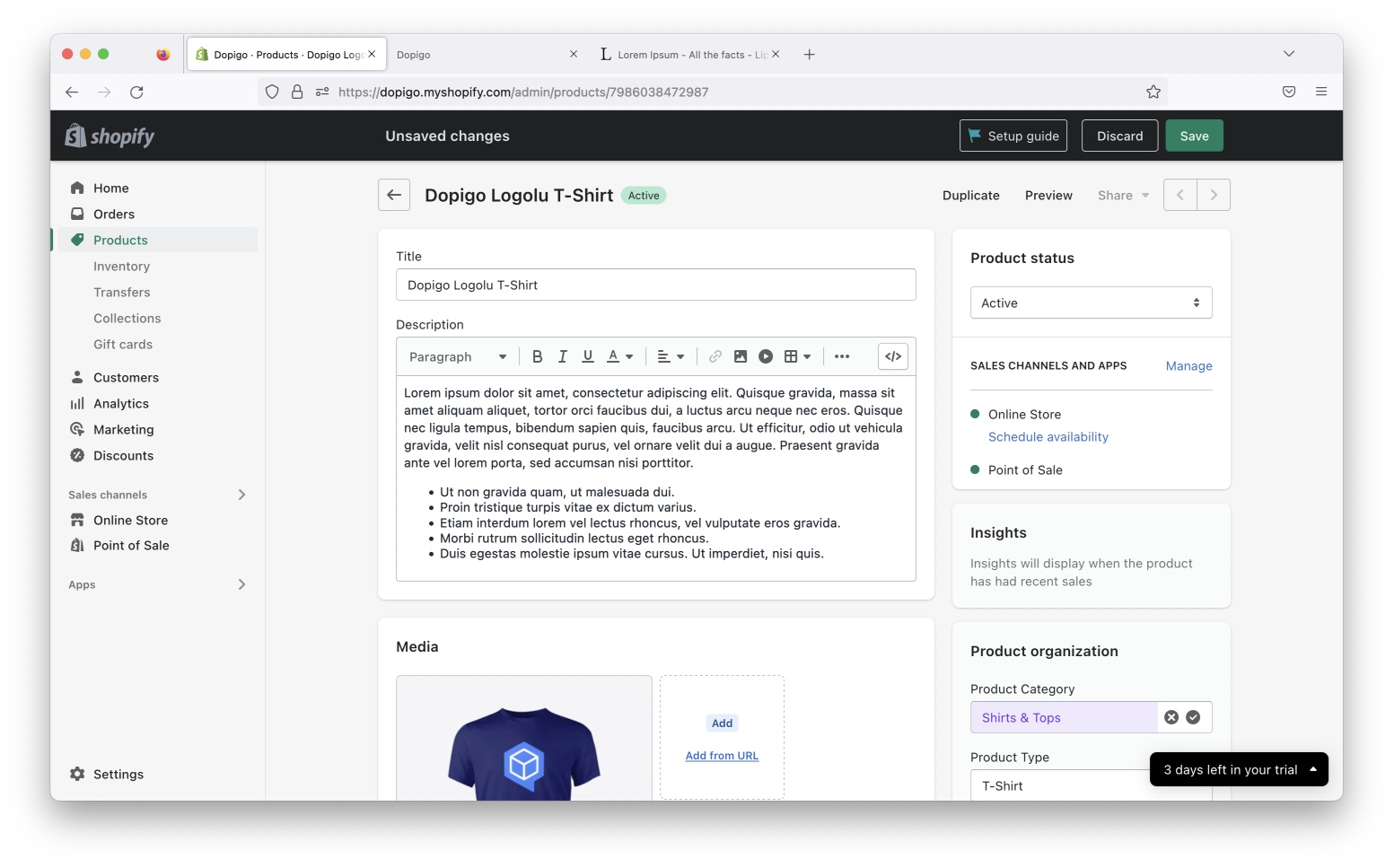Switch the description editor to HTML code view

[892, 356]
